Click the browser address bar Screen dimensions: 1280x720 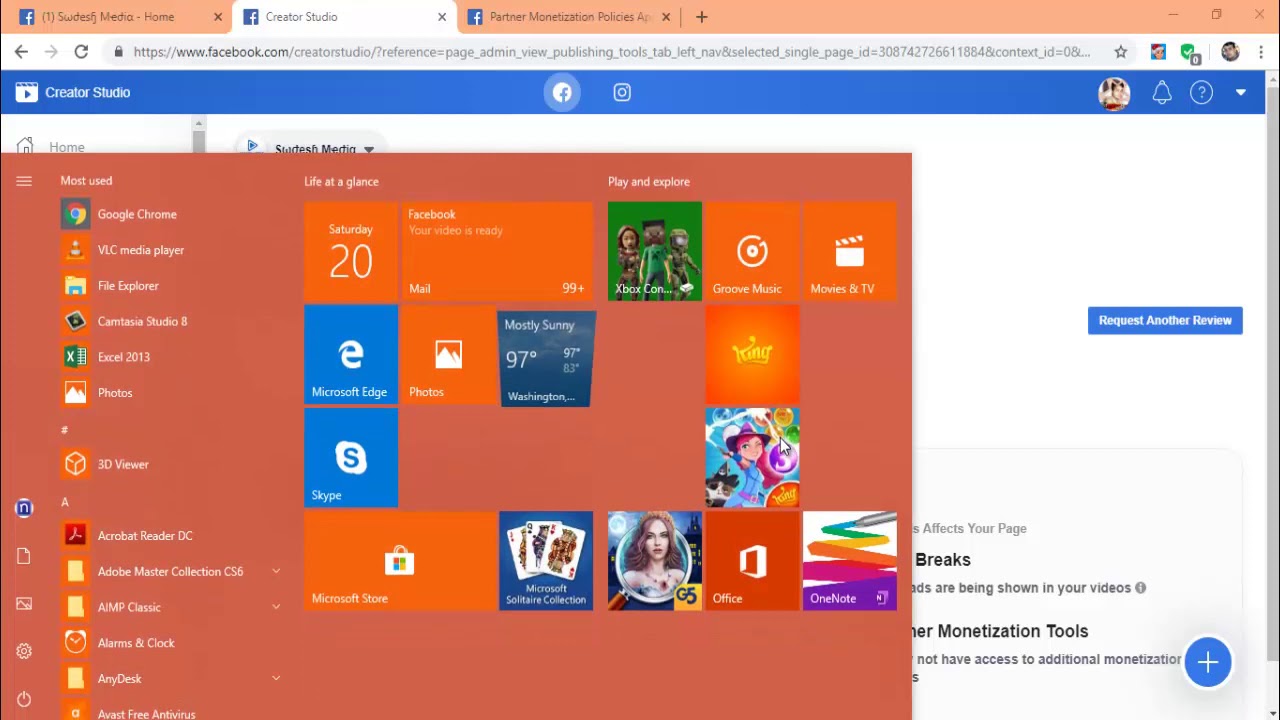(610, 52)
